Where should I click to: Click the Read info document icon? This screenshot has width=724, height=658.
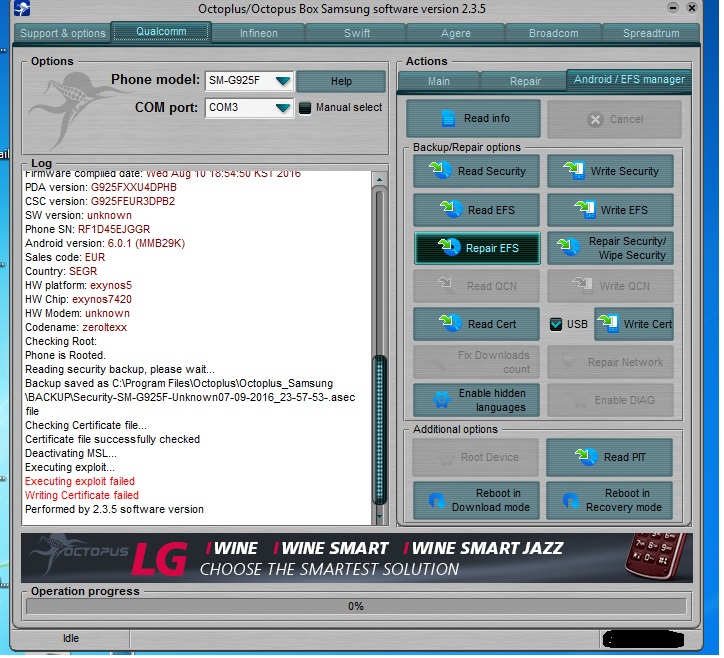[448, 119]
